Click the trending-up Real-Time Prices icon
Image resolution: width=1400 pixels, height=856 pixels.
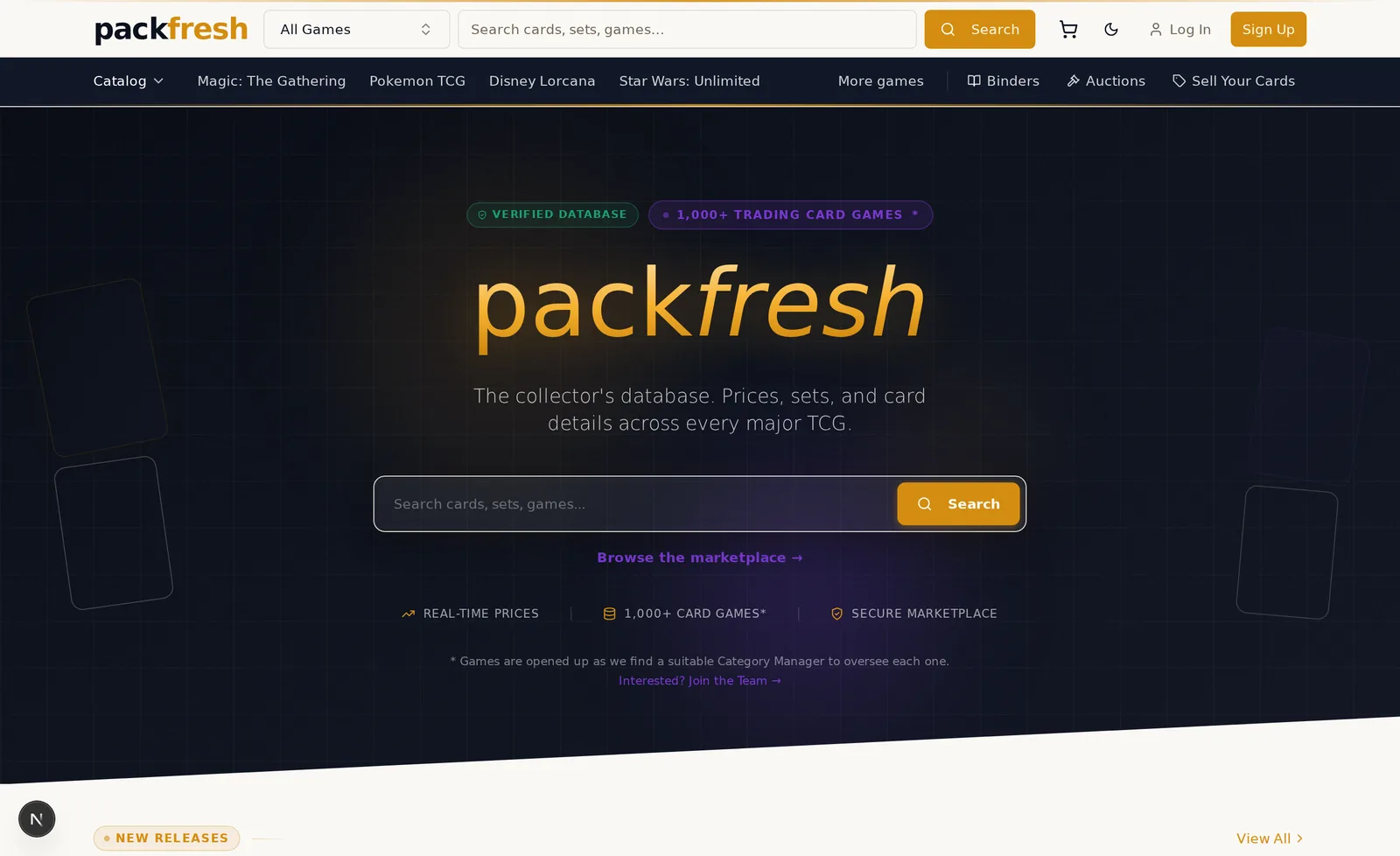pos(409,614)
